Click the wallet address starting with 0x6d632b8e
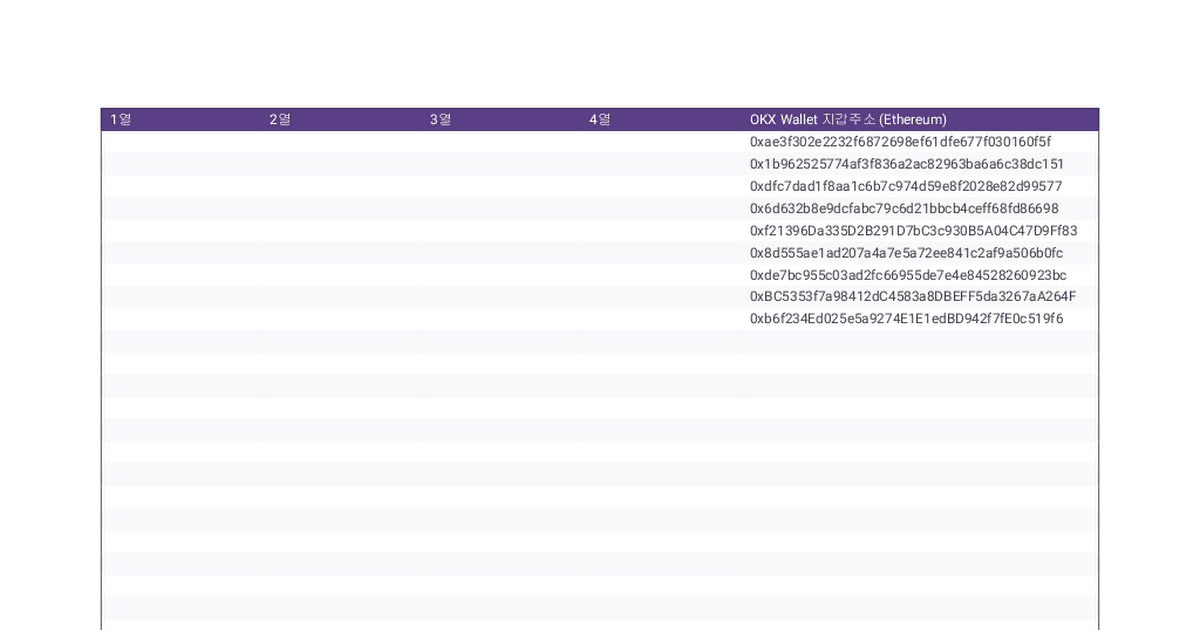 pos(904,208)
